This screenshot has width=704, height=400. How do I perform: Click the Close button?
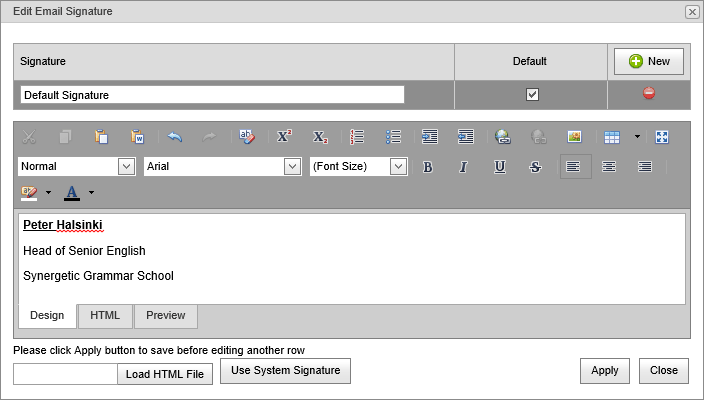tap(664, 371)
